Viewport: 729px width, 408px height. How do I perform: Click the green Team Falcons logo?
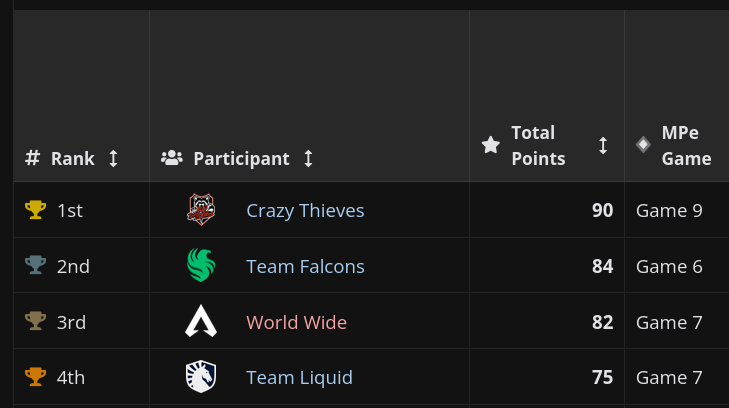[x=201, y=265]
